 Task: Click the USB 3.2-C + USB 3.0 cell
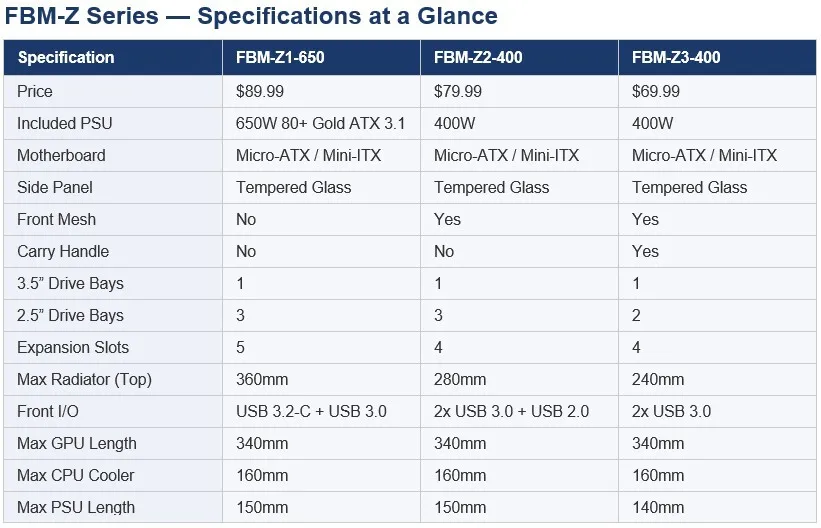point(321,411)
